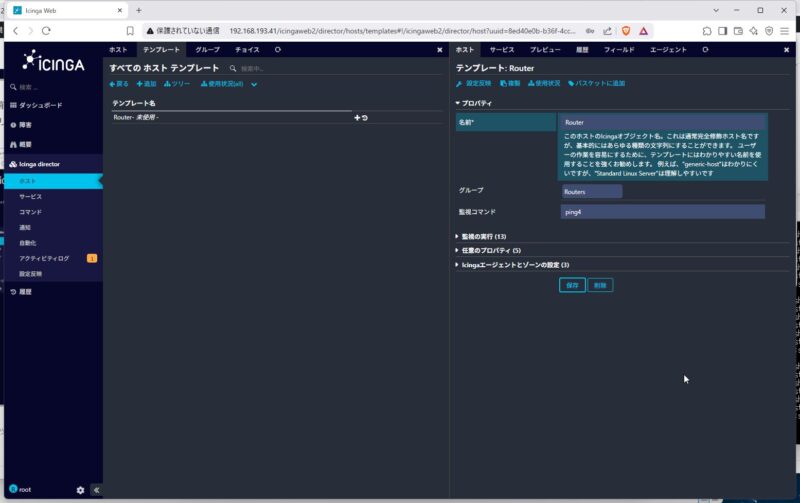Open the 履歴 history sidebar item

click(21, 292)
